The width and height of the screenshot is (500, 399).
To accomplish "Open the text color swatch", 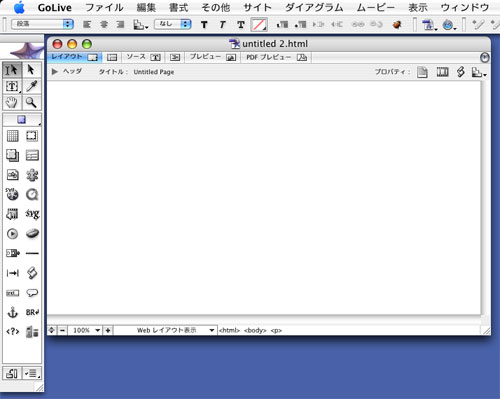I will click(259, 25).
